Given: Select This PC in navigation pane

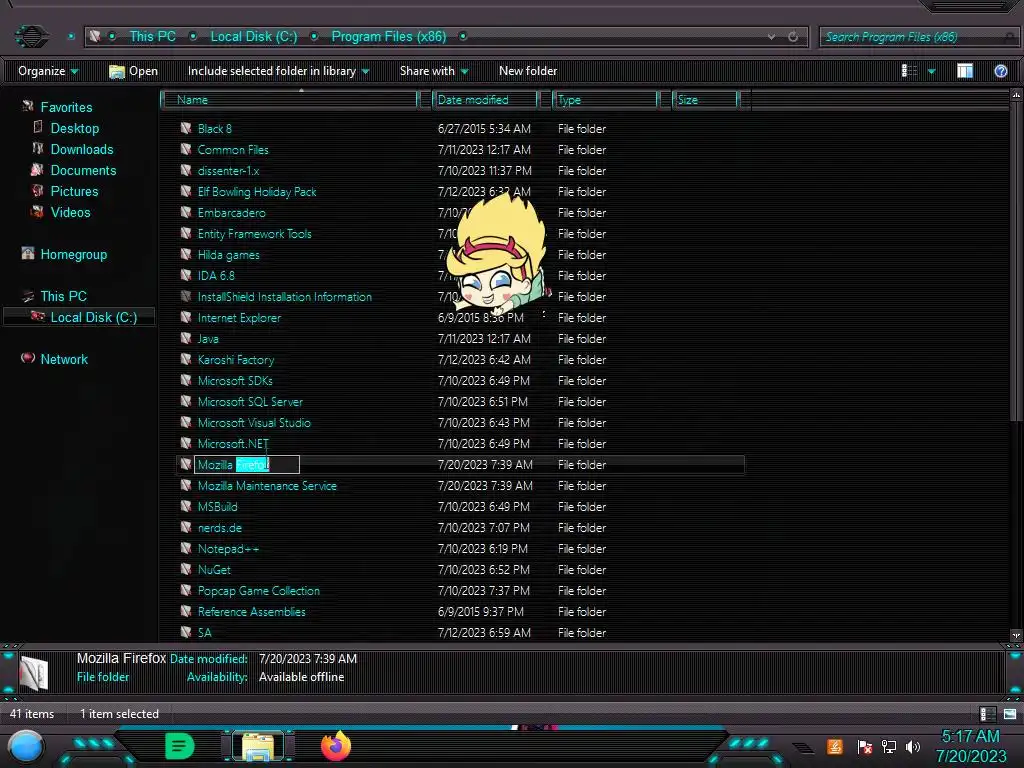Looking at the screenshot, I should 63,296.
